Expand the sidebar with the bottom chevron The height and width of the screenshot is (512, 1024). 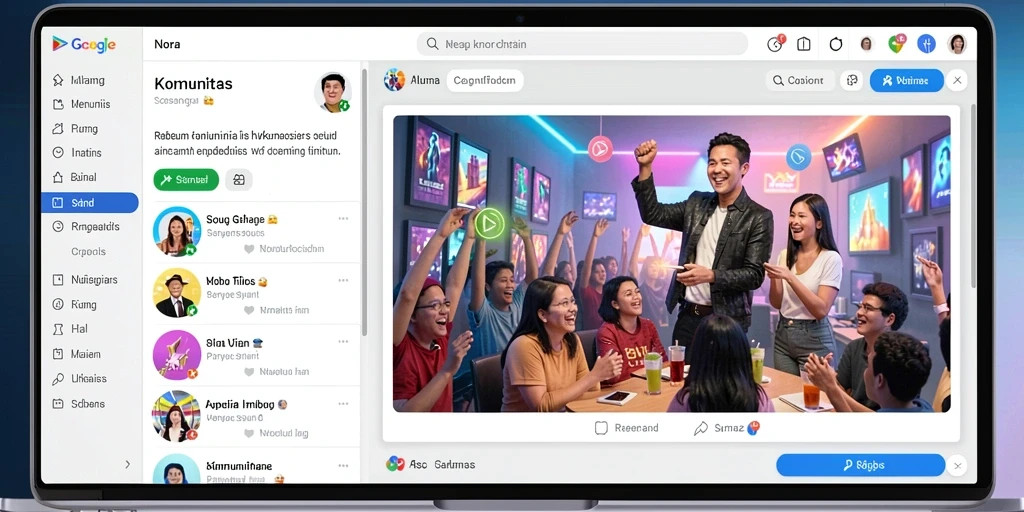click(127, 464)
